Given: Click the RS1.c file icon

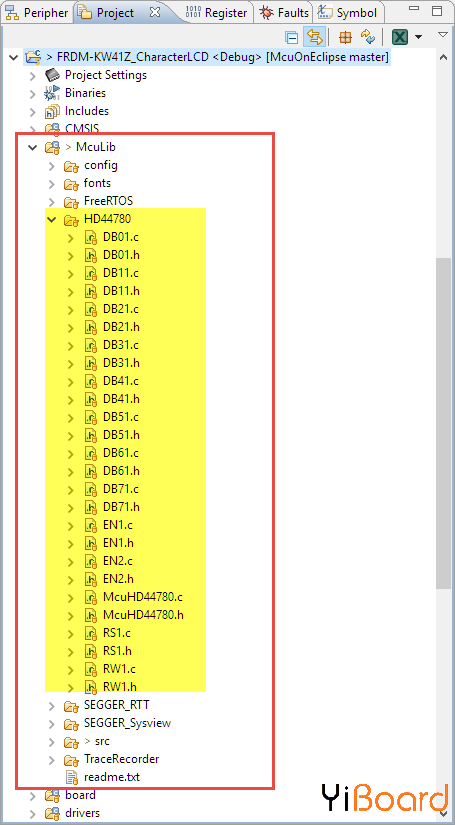Looking at the screenshot, I should pos(90,633).
